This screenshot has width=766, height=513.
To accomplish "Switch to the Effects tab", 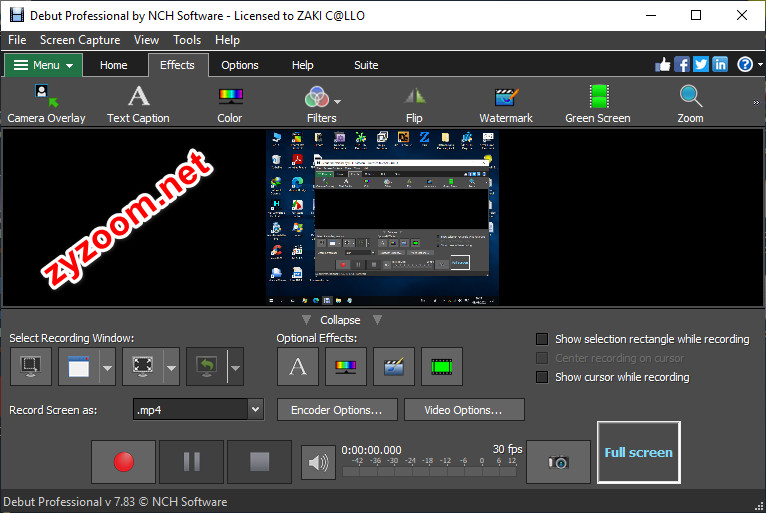I will click(x=177, y=65).
